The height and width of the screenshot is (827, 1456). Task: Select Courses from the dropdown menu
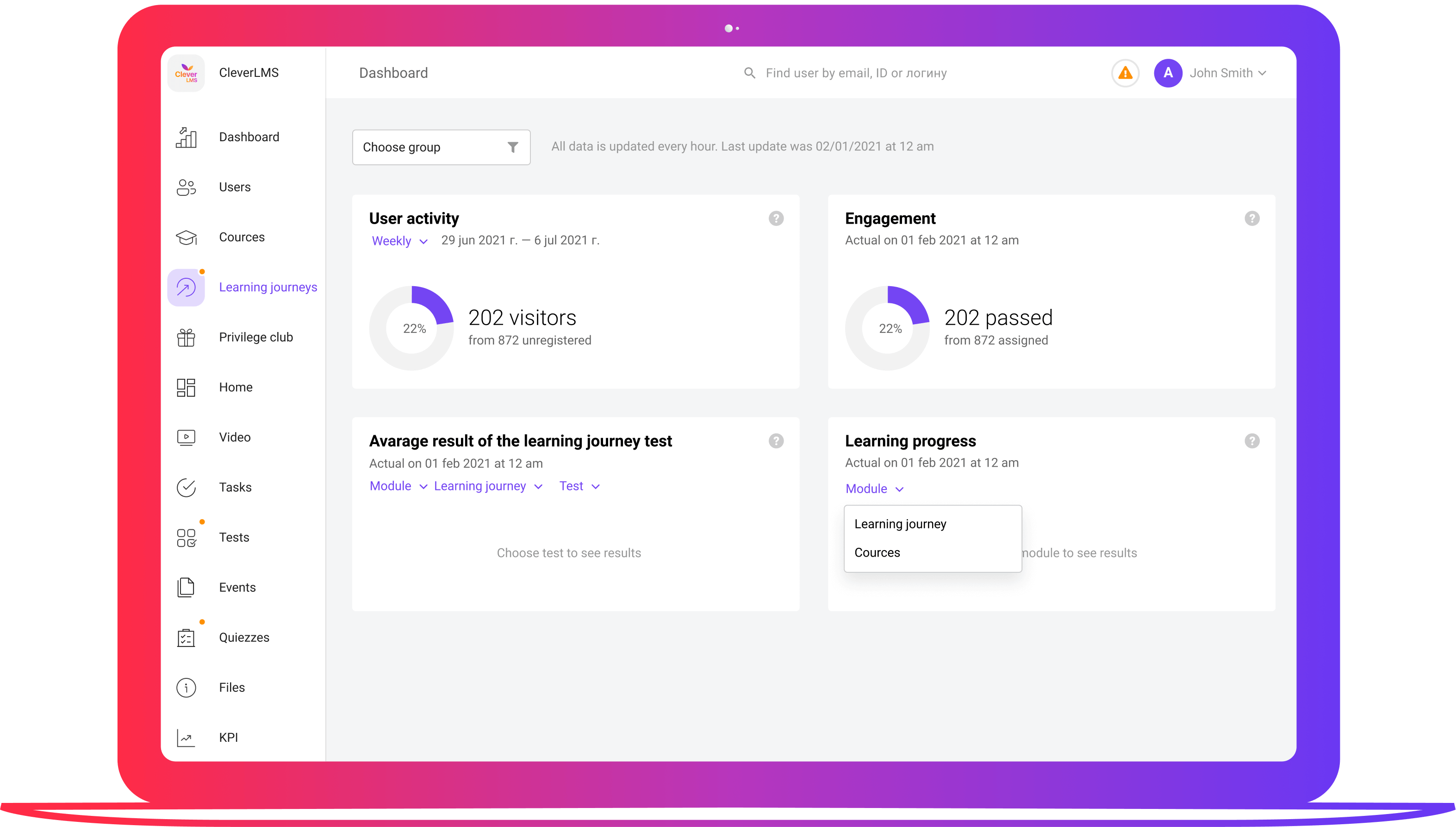877,552
